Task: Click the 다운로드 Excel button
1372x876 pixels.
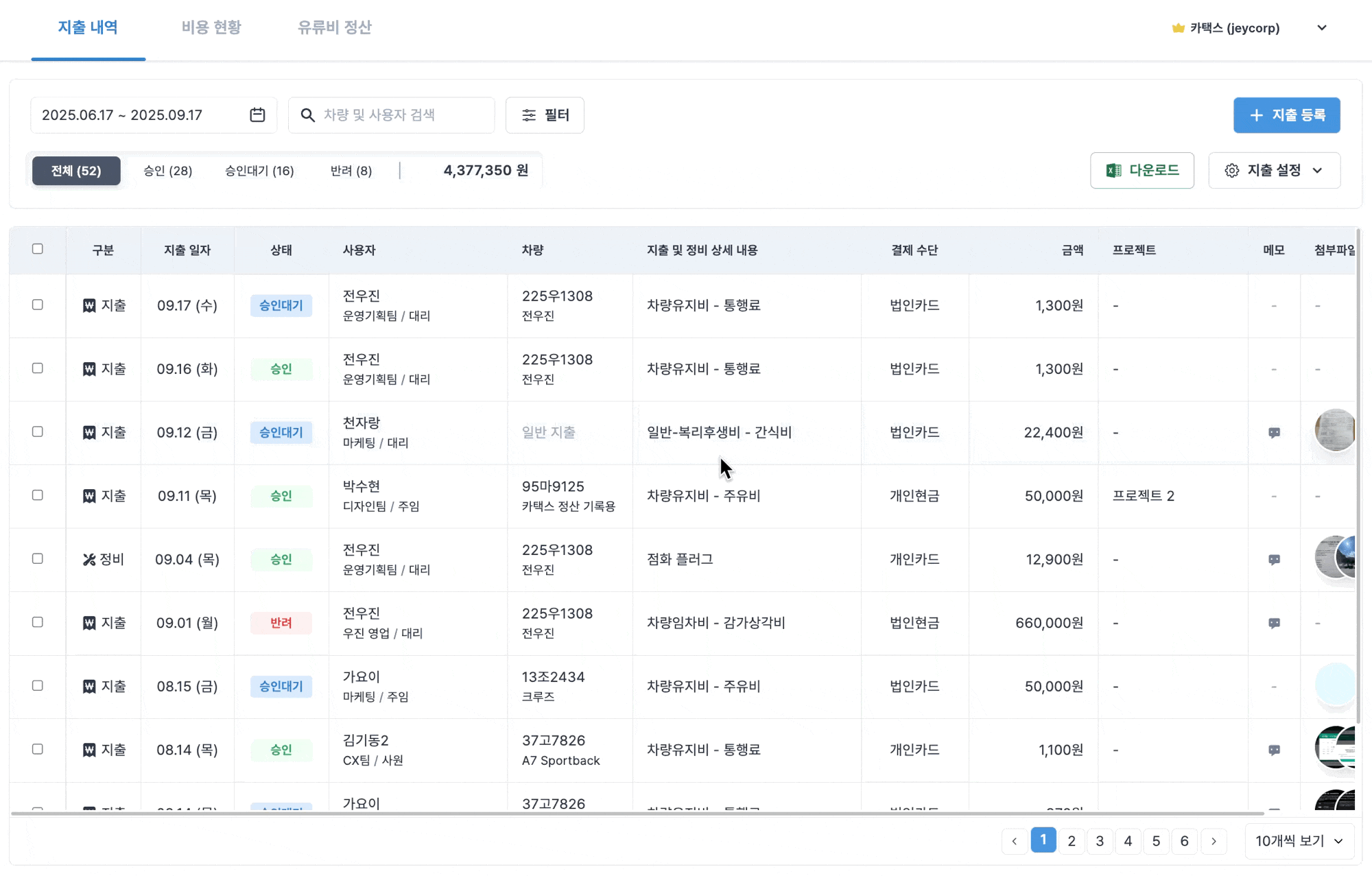Action: (1142, 171)
